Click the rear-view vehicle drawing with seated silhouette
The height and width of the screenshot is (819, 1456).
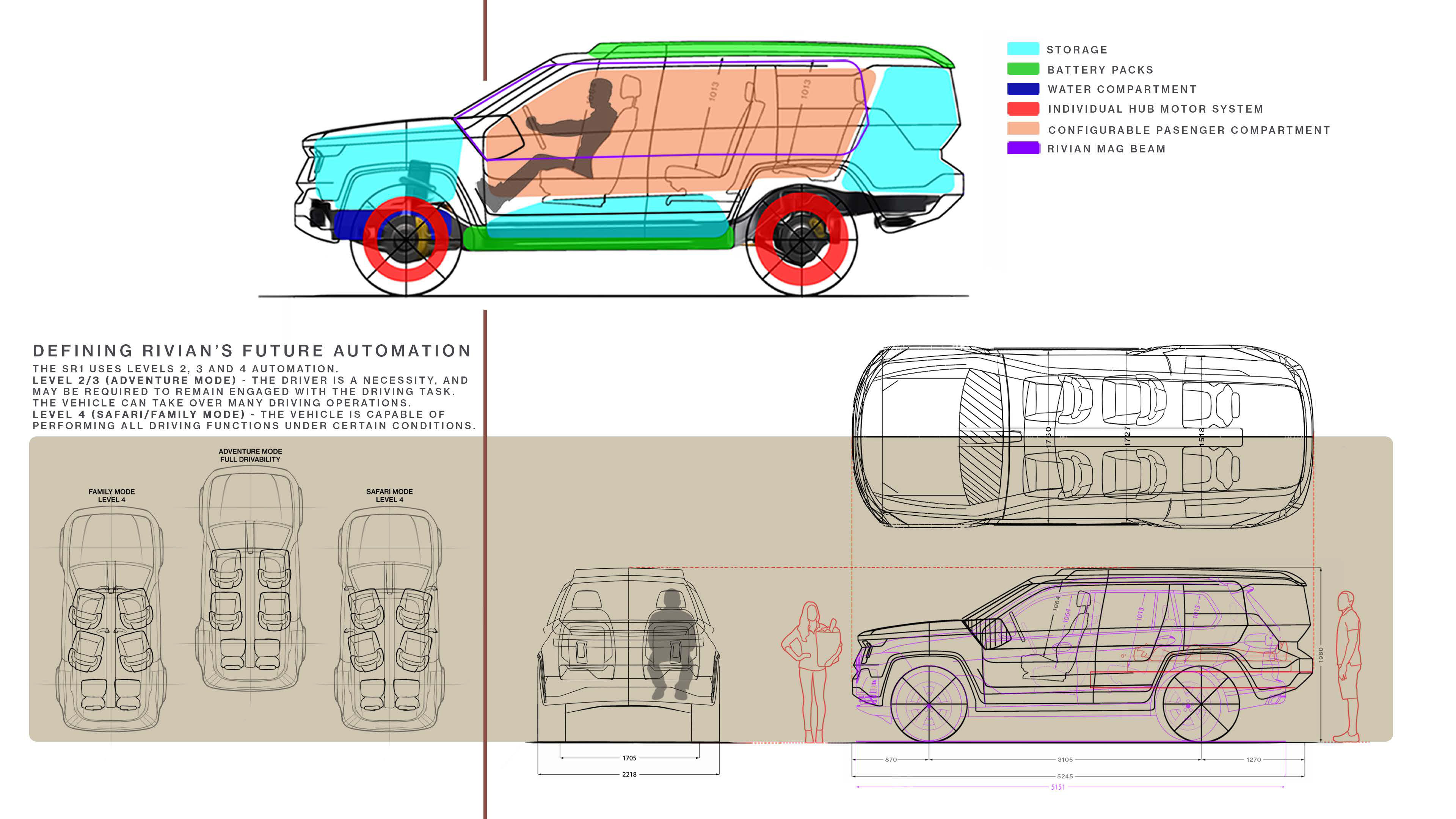[629, 654]
